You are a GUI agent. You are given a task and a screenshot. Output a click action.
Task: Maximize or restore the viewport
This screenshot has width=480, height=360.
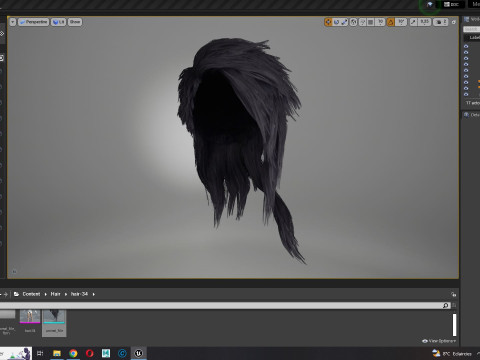(454, 22)
